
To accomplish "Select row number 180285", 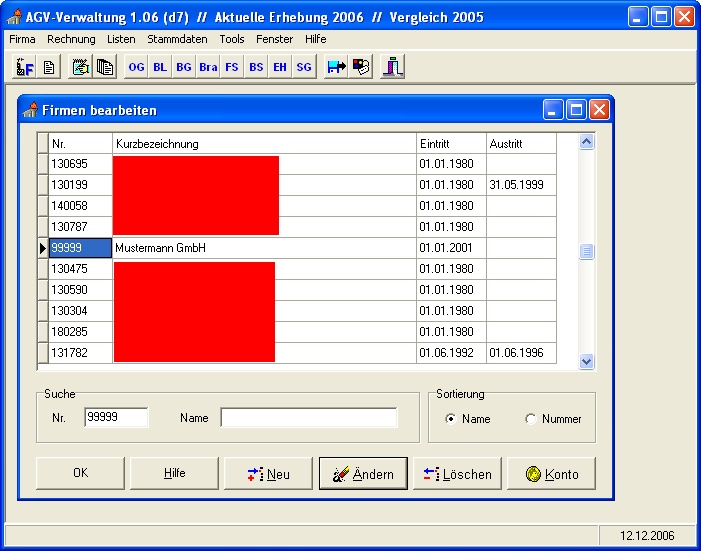I will [x=80, y=332].
